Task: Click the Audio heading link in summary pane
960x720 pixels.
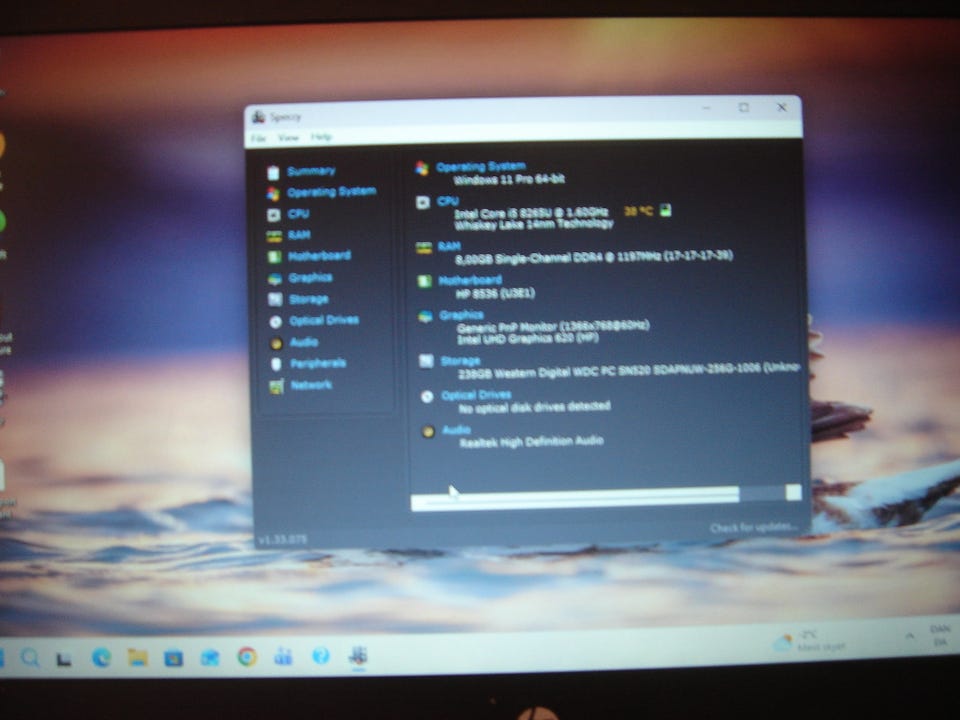Action: 456,430
